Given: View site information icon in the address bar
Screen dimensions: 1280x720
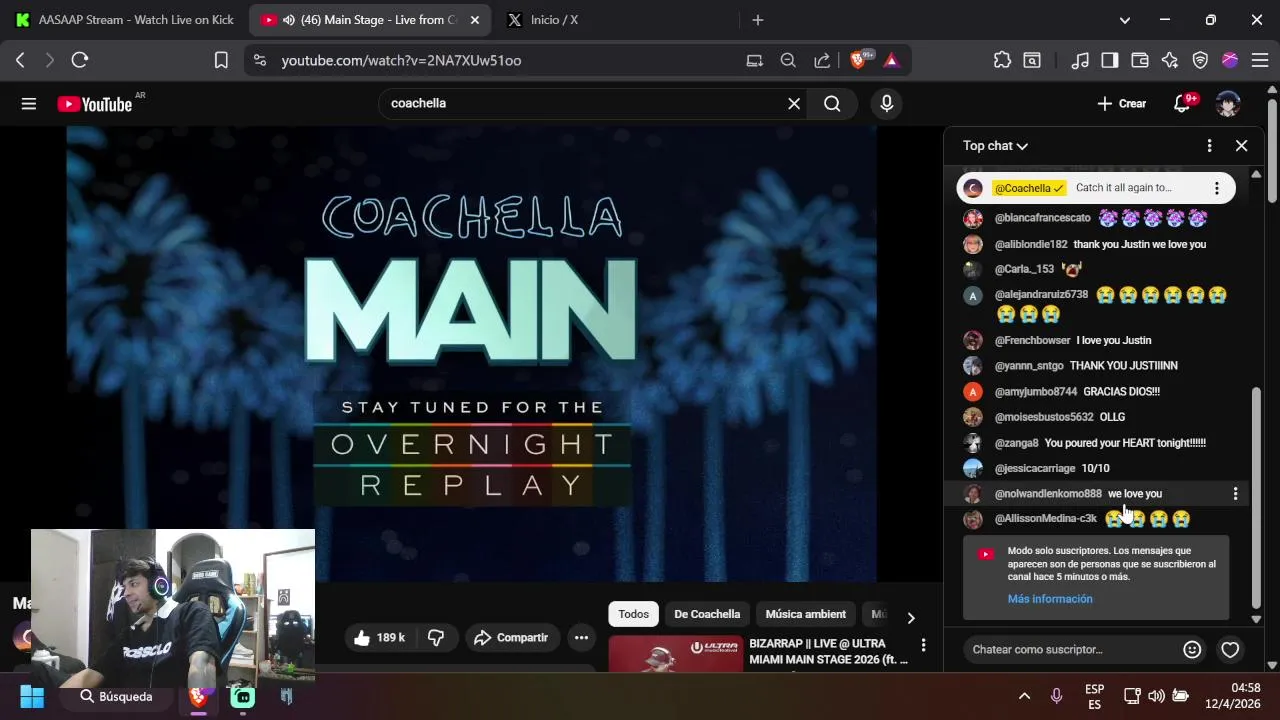Looking at the screenshot, I should 260,60.
